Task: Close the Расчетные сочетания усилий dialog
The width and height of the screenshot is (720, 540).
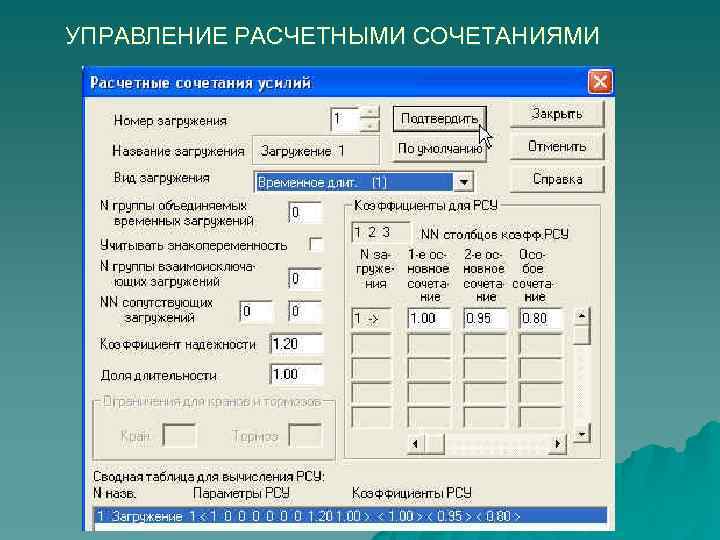Action: [x=600, y=82]
